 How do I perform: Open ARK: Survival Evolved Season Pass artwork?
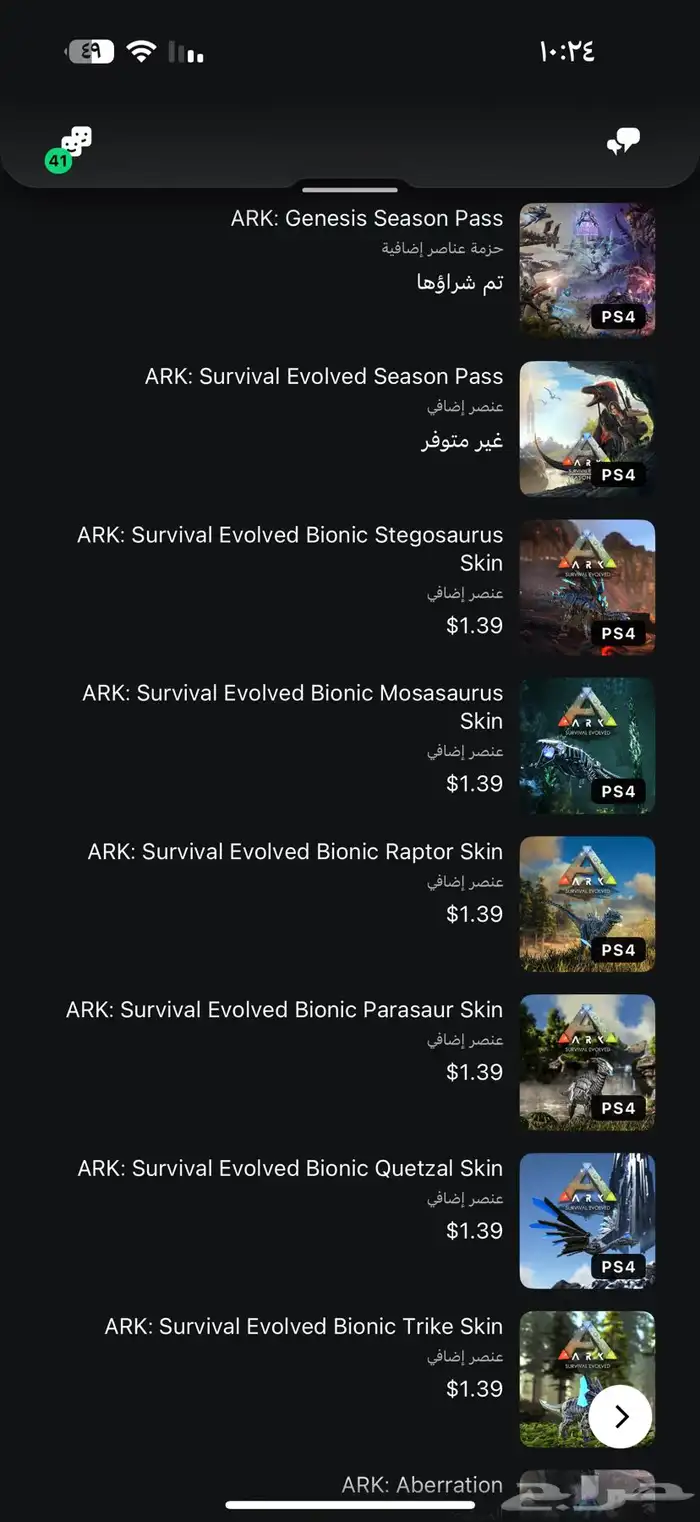click(x=588, y=429)
